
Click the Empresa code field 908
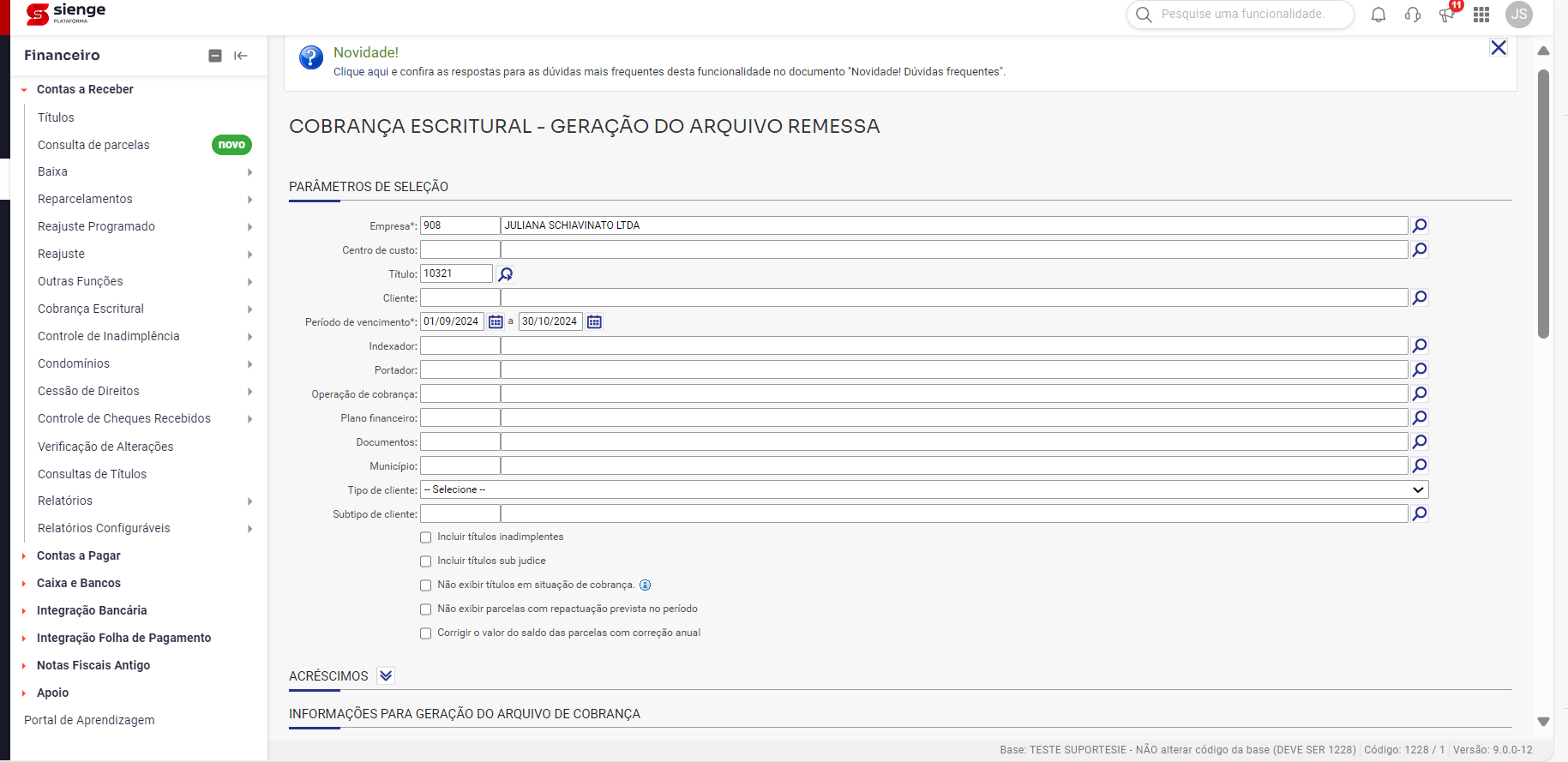[460, 225]
